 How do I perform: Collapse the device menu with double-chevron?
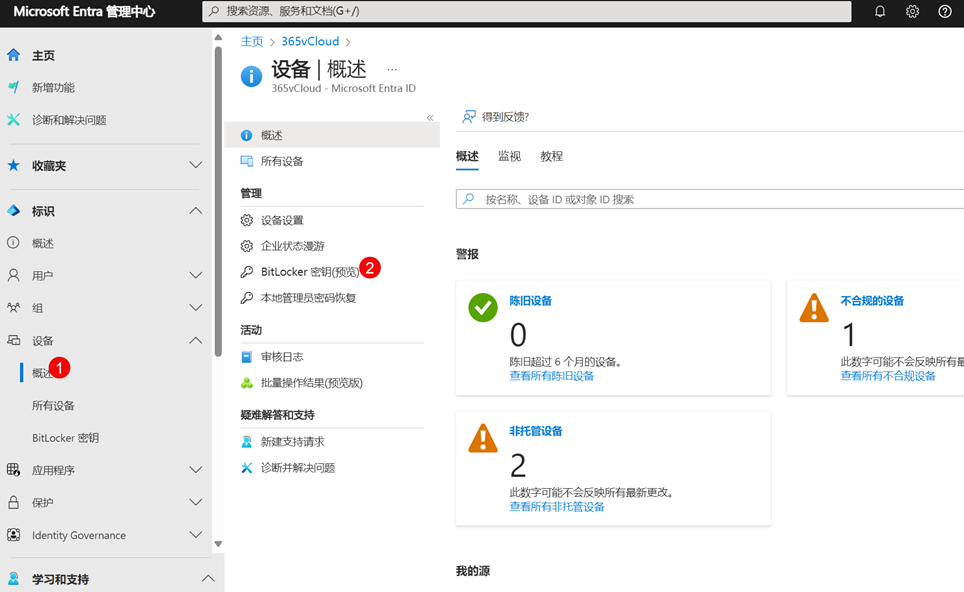pos(430,117)
